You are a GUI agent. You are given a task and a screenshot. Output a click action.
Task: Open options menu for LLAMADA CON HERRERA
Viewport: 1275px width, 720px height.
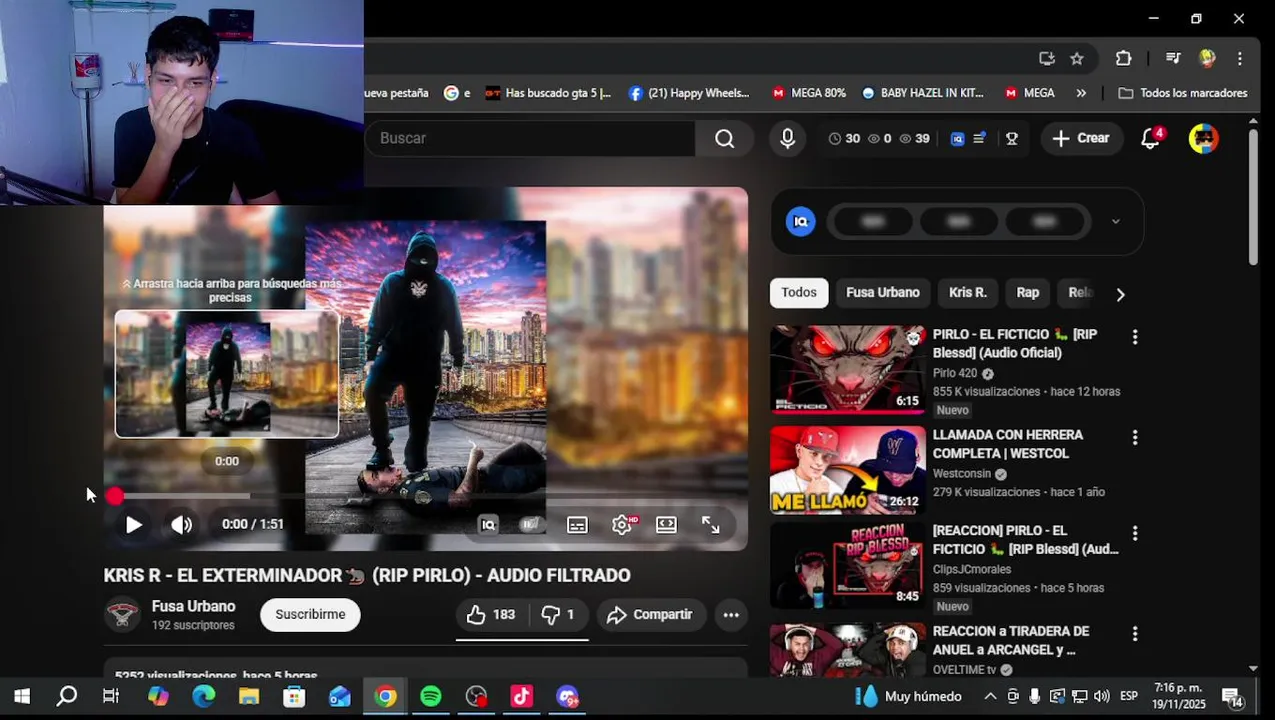coord(1134,438)
